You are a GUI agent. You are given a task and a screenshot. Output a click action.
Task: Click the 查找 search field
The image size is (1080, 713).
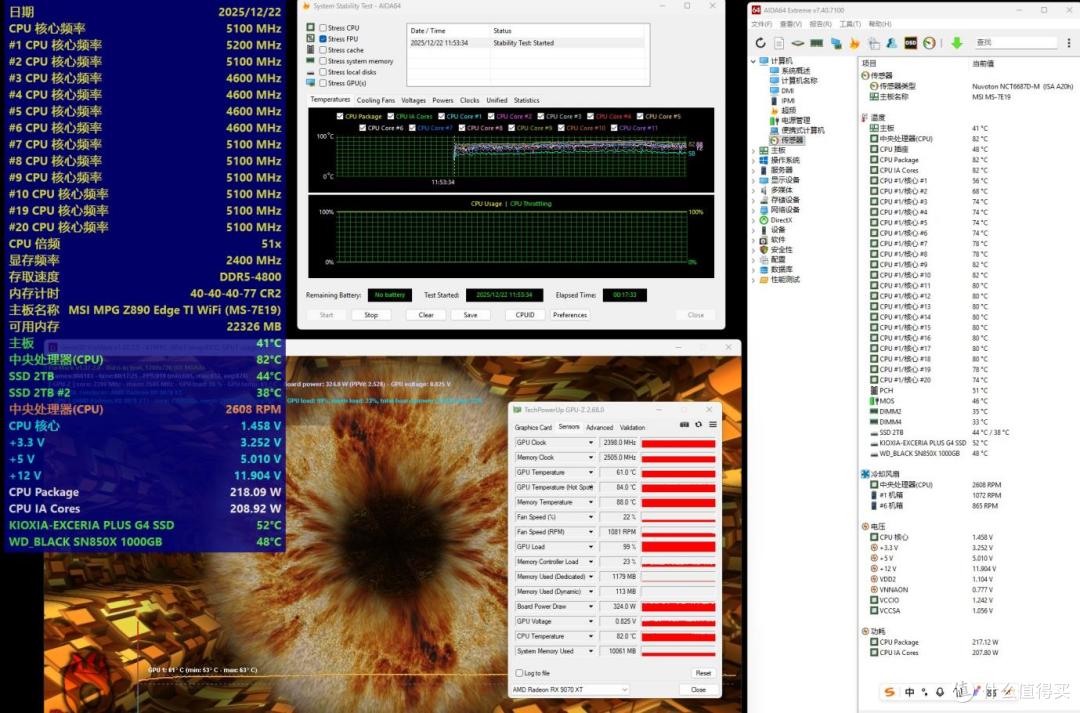pos(1015,43)
